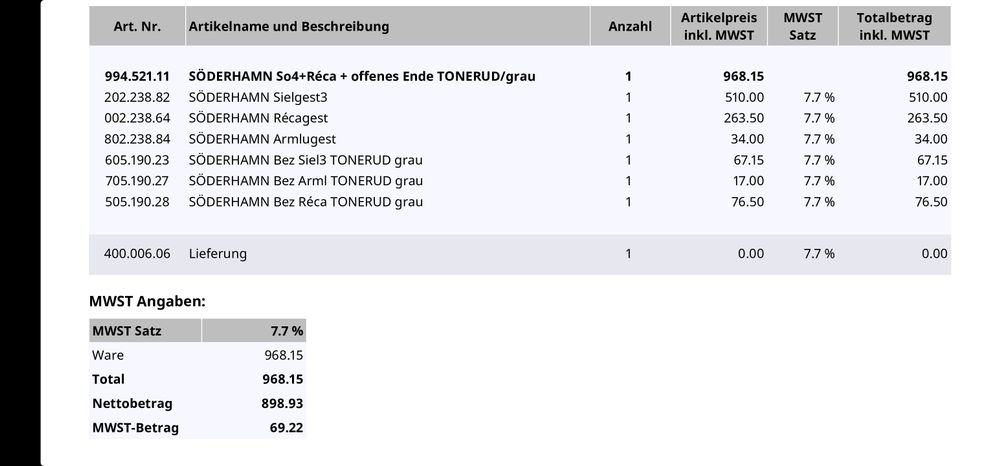Click the Lieferung row label
1000x466 pixels.
pyautogui.click(x=217, y=254)
